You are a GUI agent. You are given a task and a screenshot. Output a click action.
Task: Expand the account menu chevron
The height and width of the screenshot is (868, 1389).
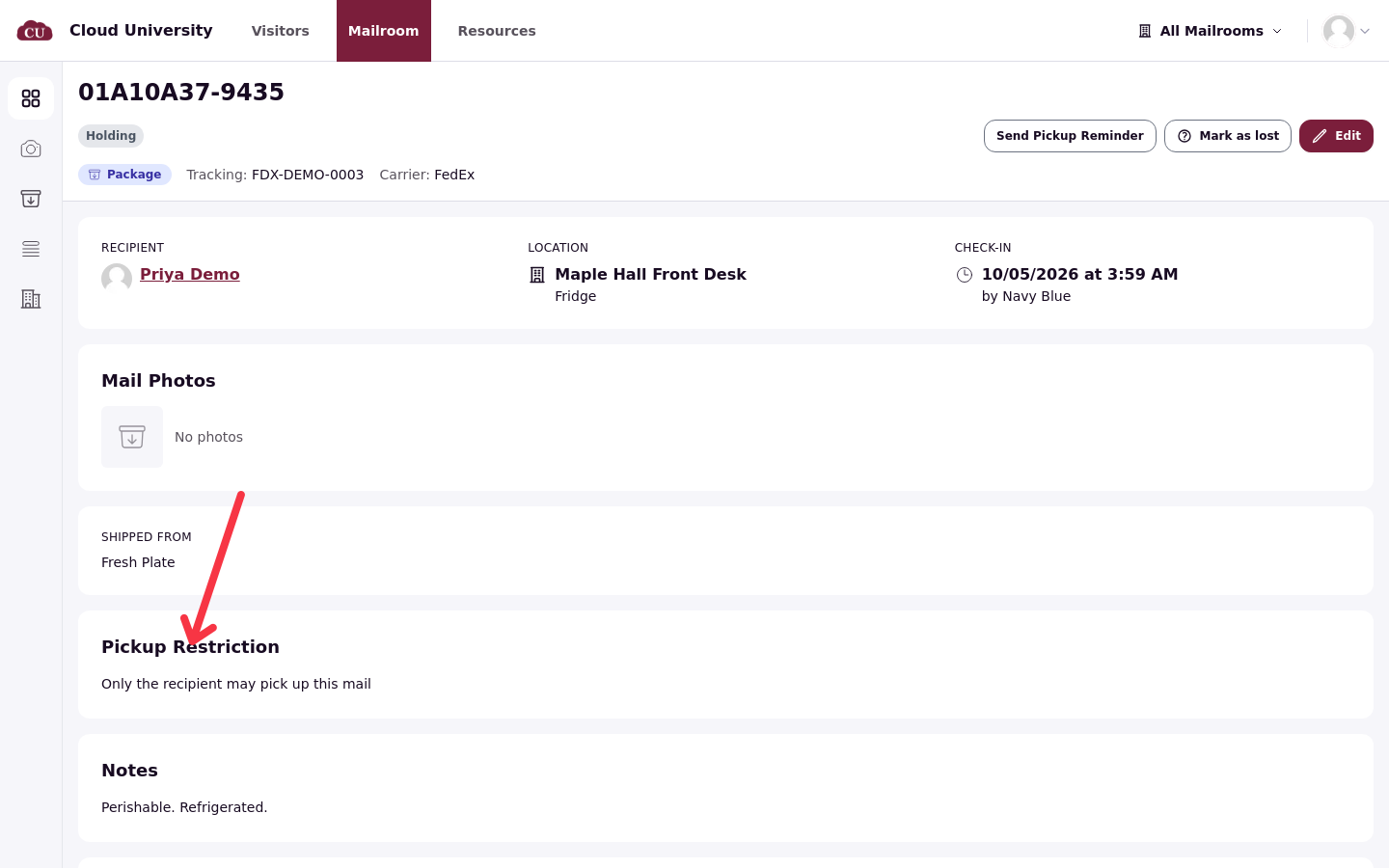click(x=1365, y=31)
